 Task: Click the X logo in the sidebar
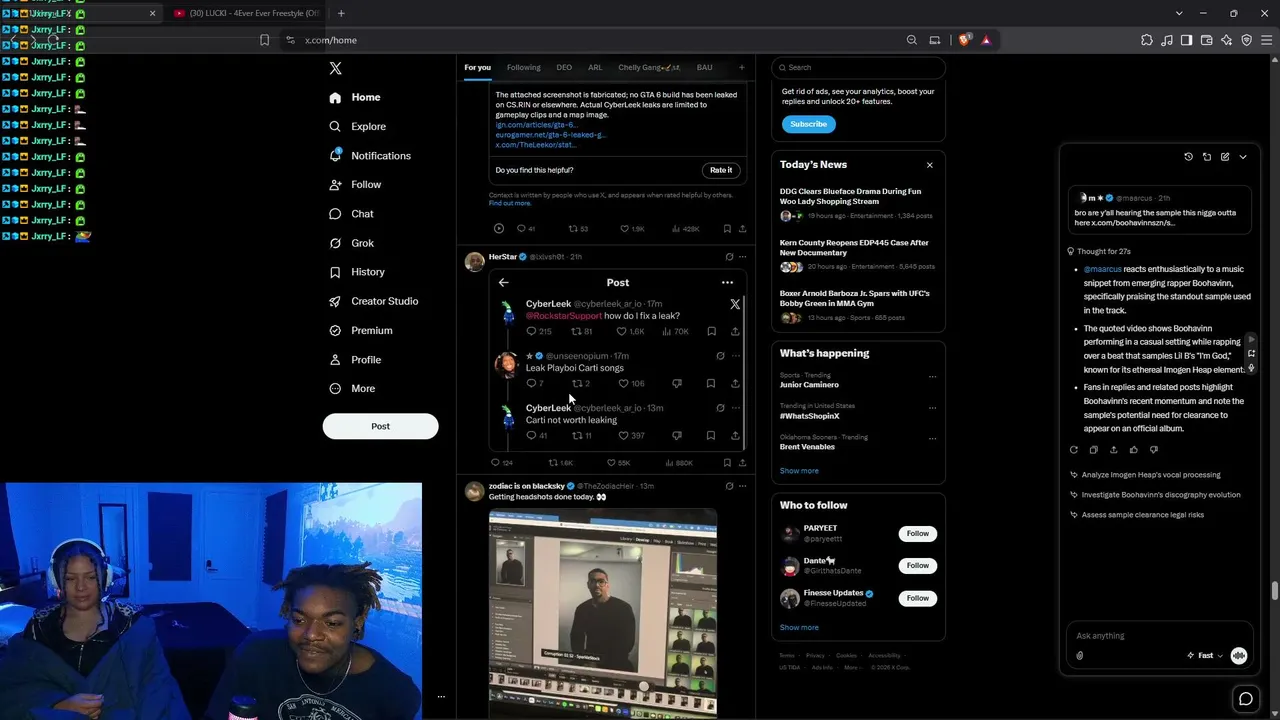coord(335,68)
